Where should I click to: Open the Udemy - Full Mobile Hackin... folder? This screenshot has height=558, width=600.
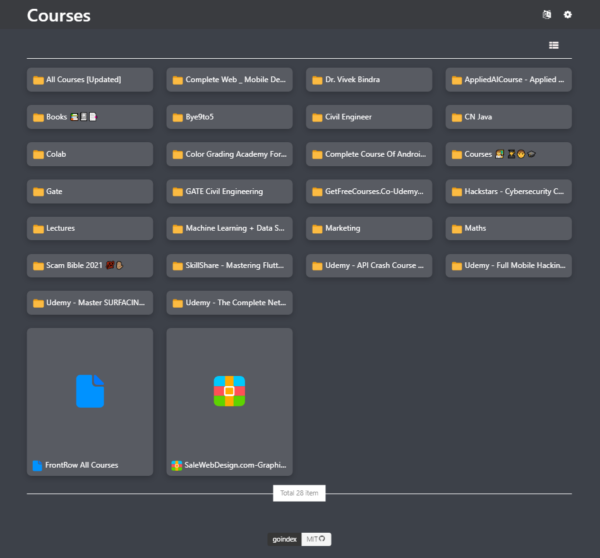click(509, 266)
